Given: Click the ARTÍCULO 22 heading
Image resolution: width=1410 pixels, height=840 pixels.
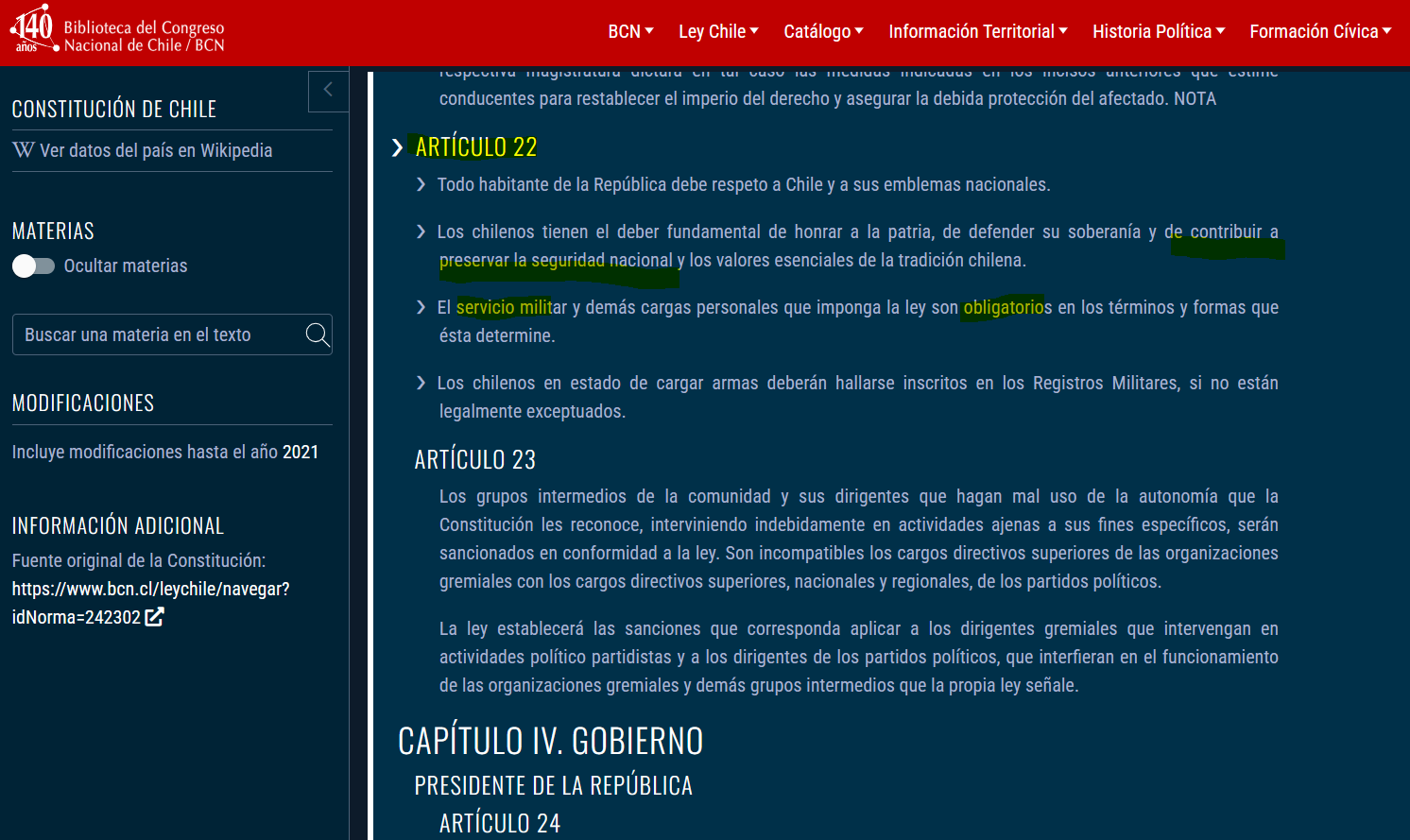Looking at the screenshot, I should (x=476, y=147).
